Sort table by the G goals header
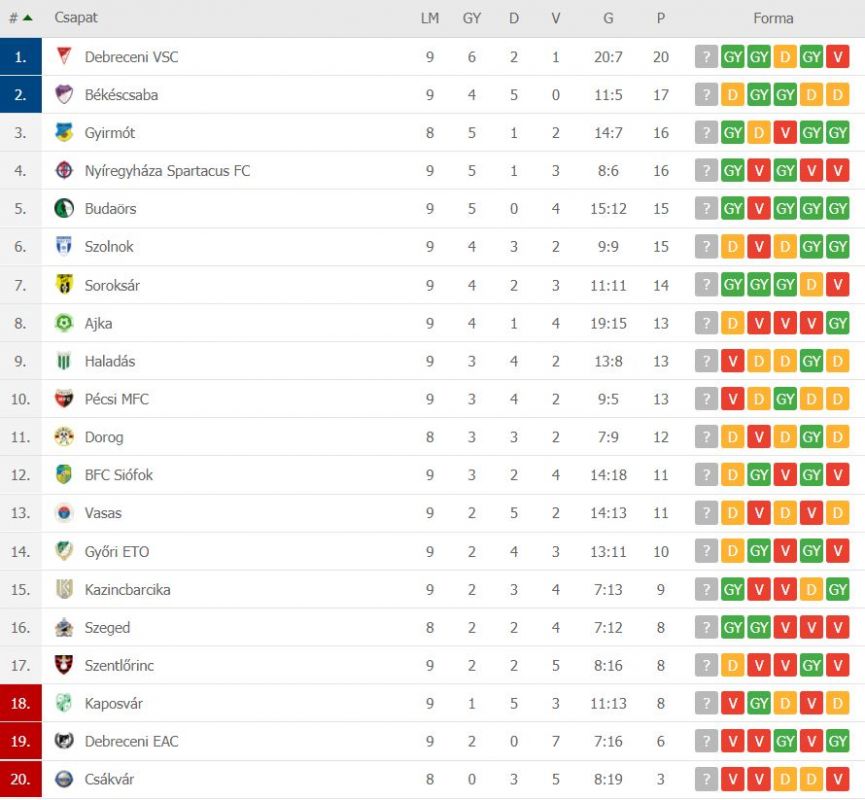This screenshot has width=865, height=800. coord(608,18)
